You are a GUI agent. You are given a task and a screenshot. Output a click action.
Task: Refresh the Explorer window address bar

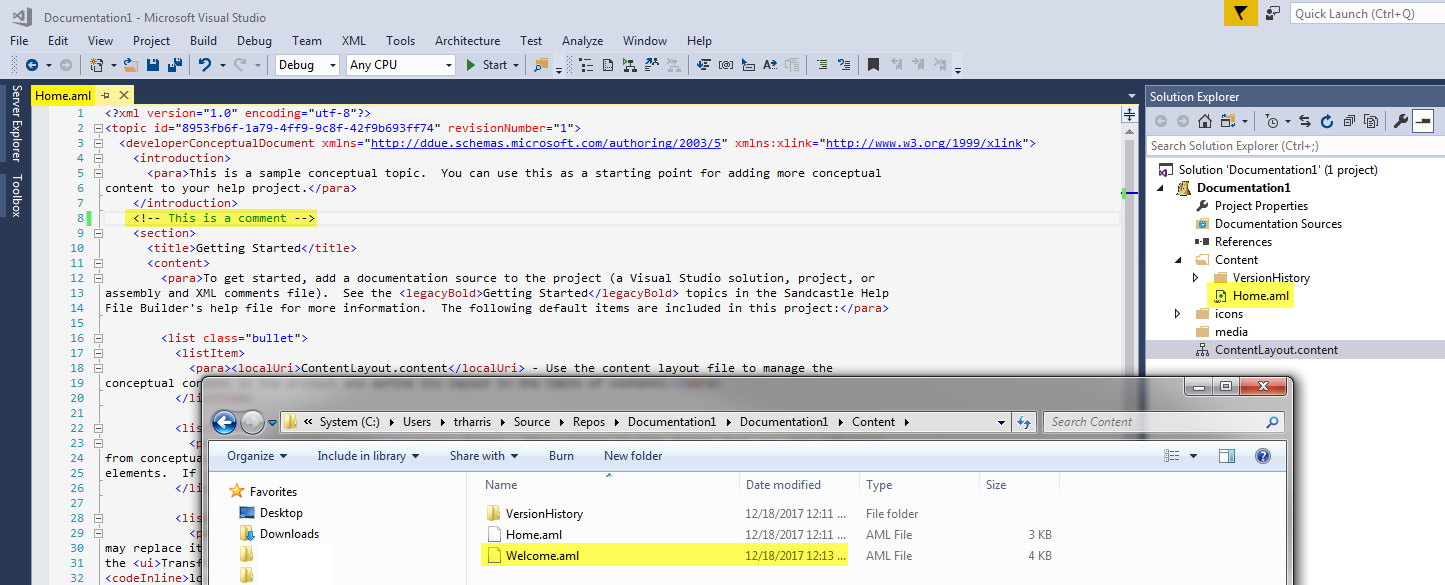click(1025, 422)
